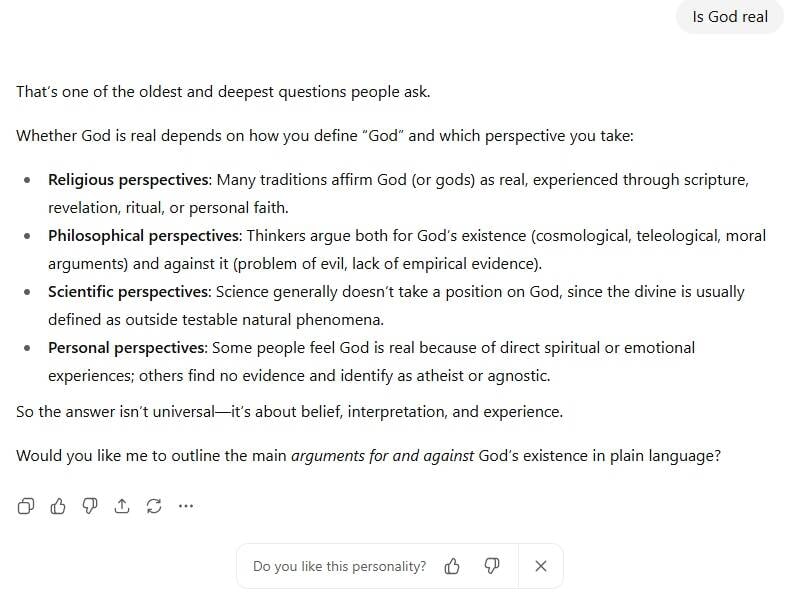Image resolution: width=786 pixels, height=600 pixels.
Task: Mark the response with thumbs down
Action: pyautogui.click(x=90, y=506)
